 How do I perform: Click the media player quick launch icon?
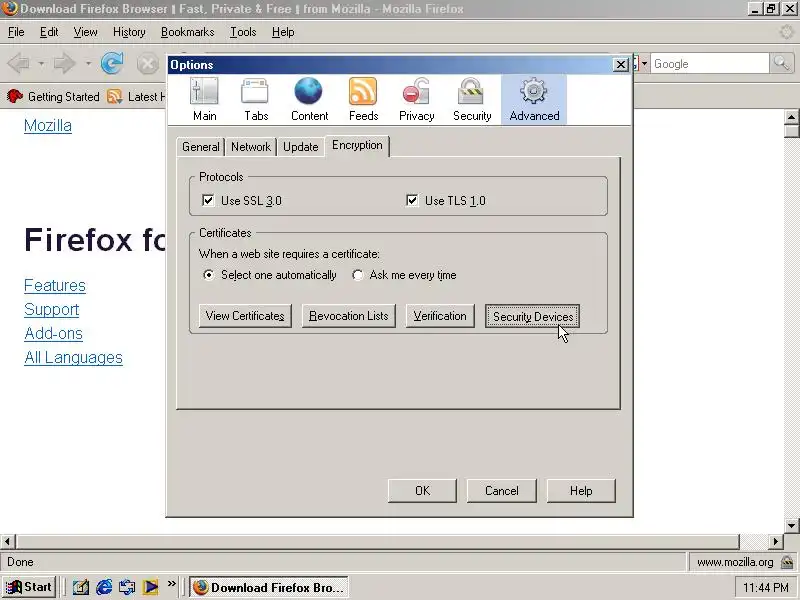[150, 587]
